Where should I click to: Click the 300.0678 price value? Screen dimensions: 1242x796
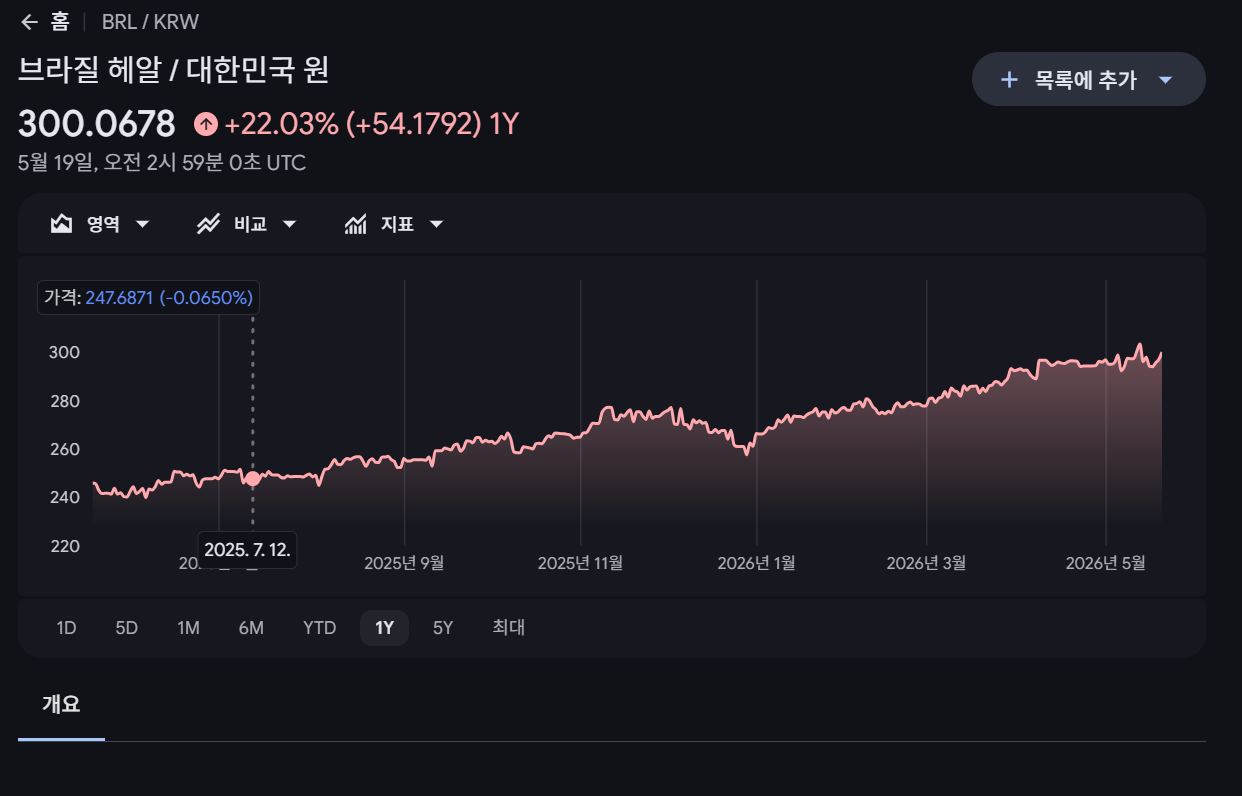[96, 124]
